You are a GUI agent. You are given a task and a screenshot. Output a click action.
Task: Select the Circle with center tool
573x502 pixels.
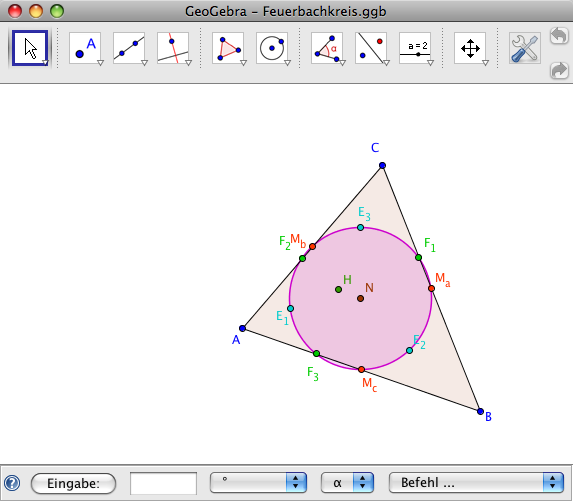(272, 48)
